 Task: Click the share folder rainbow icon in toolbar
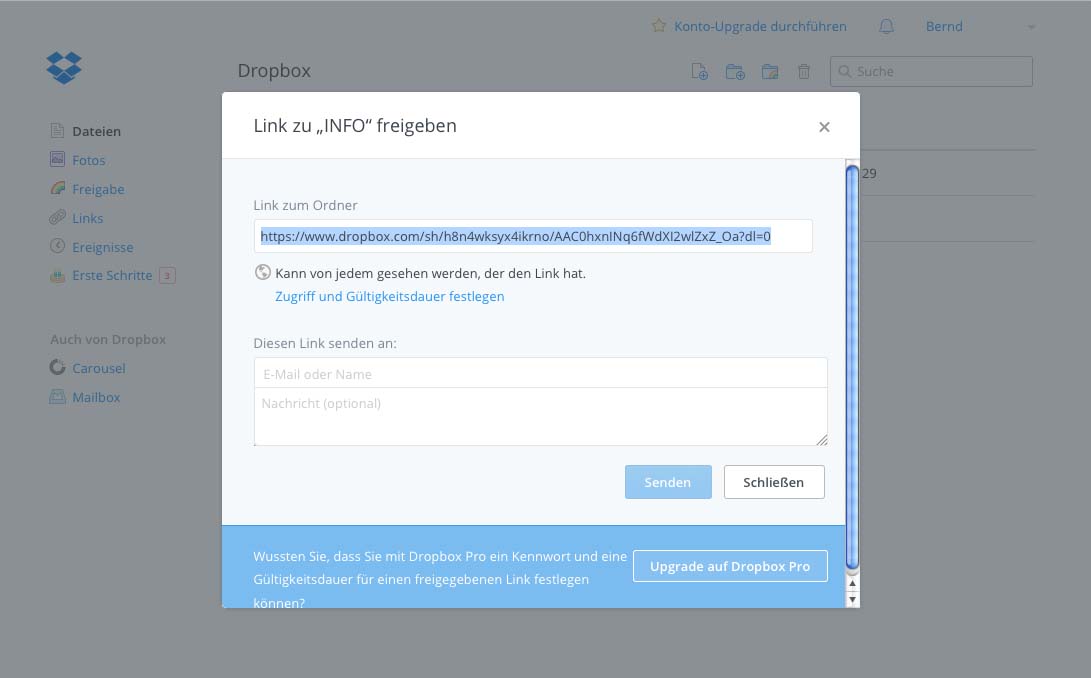tap(770, 71)
